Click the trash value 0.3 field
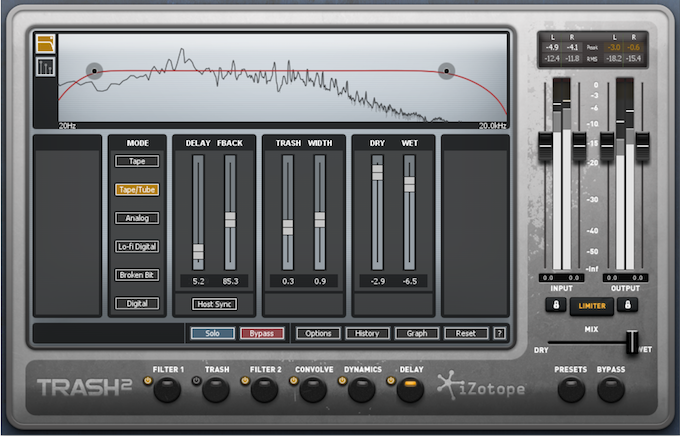The width and height of the screenshot is (680, 436). [x=288, y=281]
